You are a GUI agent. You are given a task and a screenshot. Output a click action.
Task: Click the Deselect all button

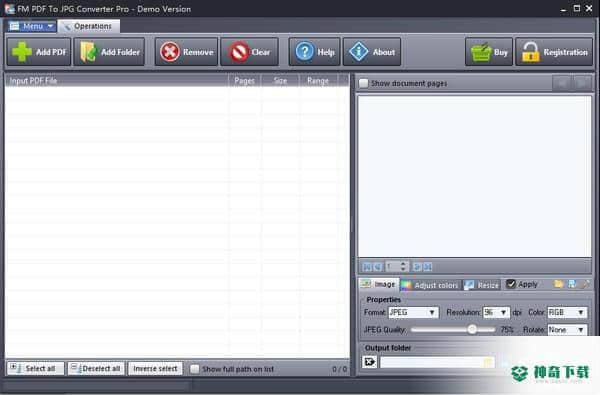(96, 369)
